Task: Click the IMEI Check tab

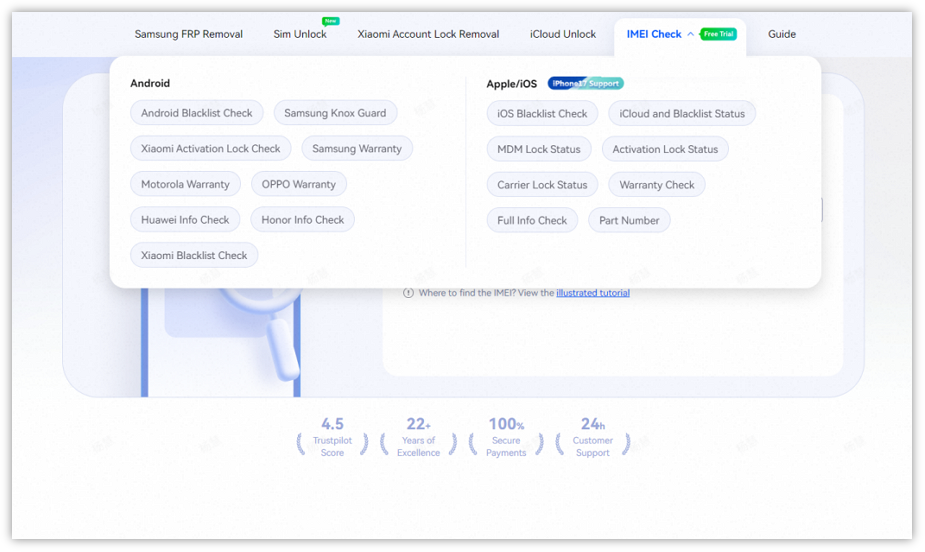Action: coord(654,34)
